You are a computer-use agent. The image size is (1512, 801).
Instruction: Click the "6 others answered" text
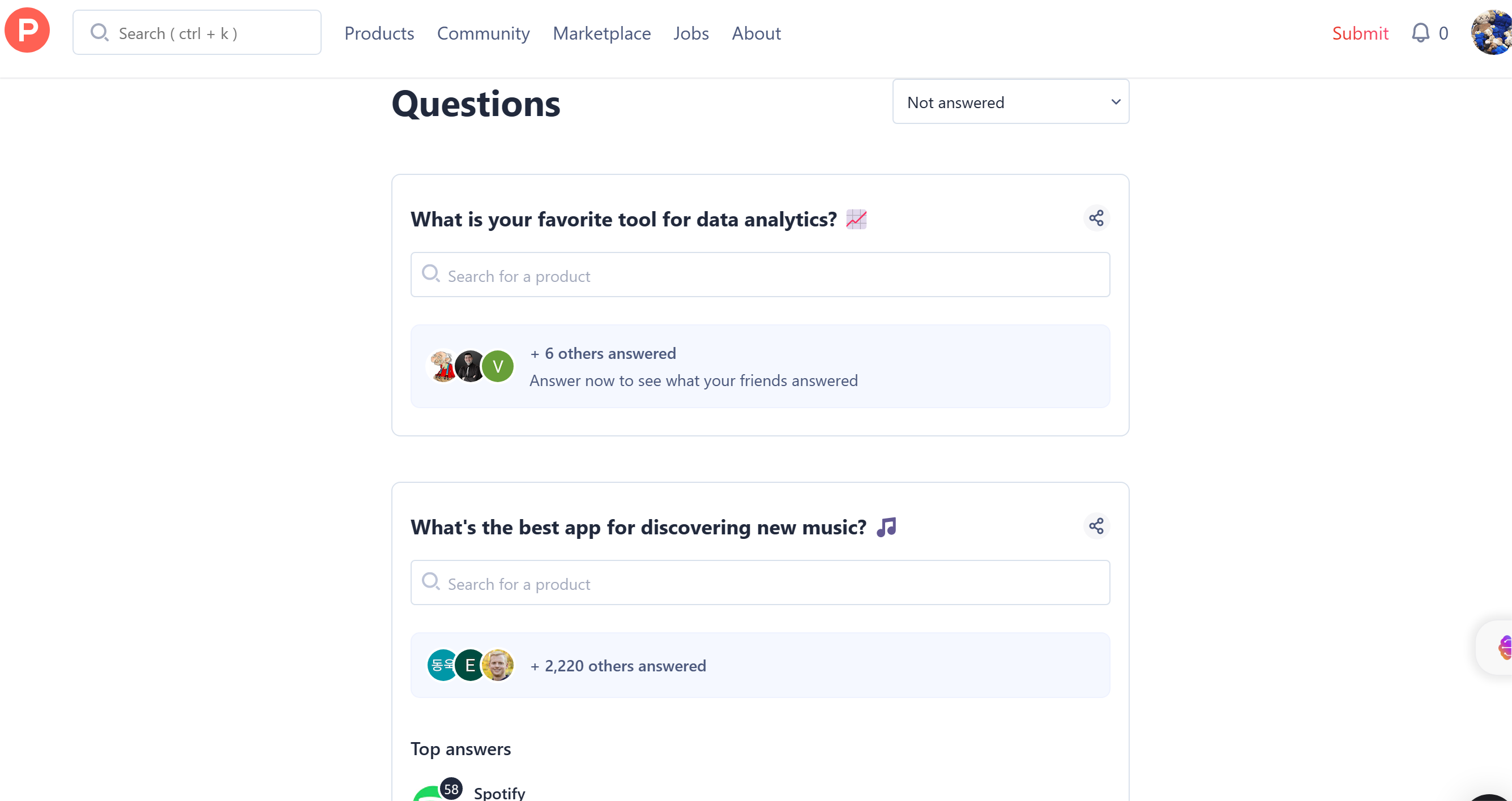pyautogui.click(x=610, y=353)
